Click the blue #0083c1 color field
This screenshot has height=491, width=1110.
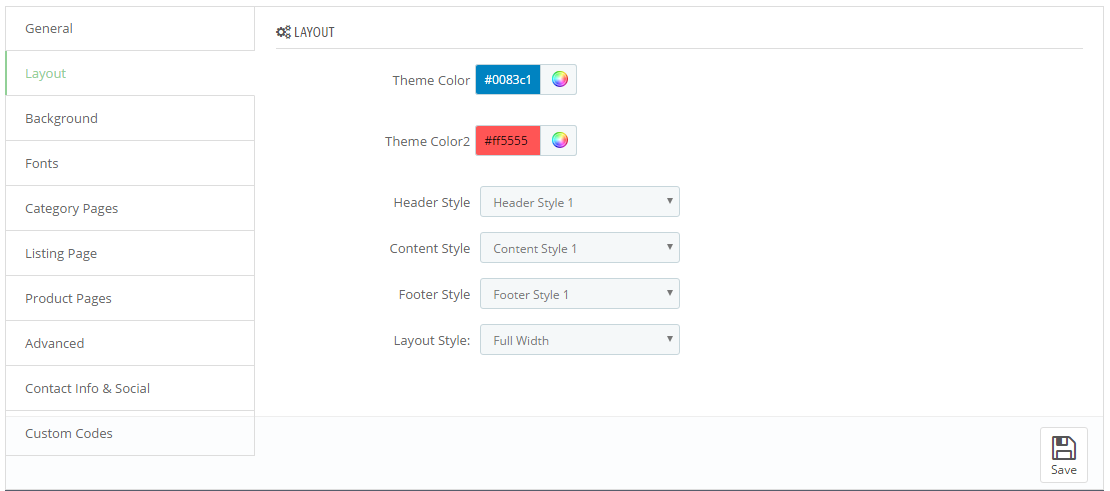pyautogui.click(x=508, y=79)
